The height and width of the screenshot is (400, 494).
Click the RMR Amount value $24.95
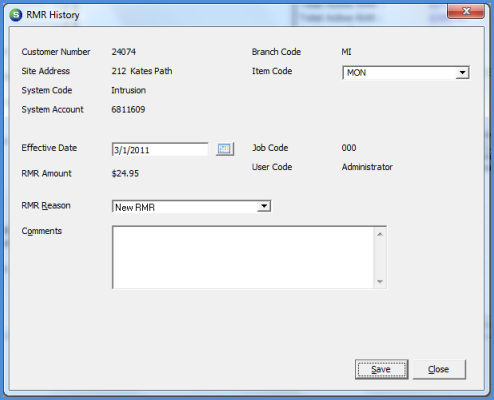click(x=125, y=173)
